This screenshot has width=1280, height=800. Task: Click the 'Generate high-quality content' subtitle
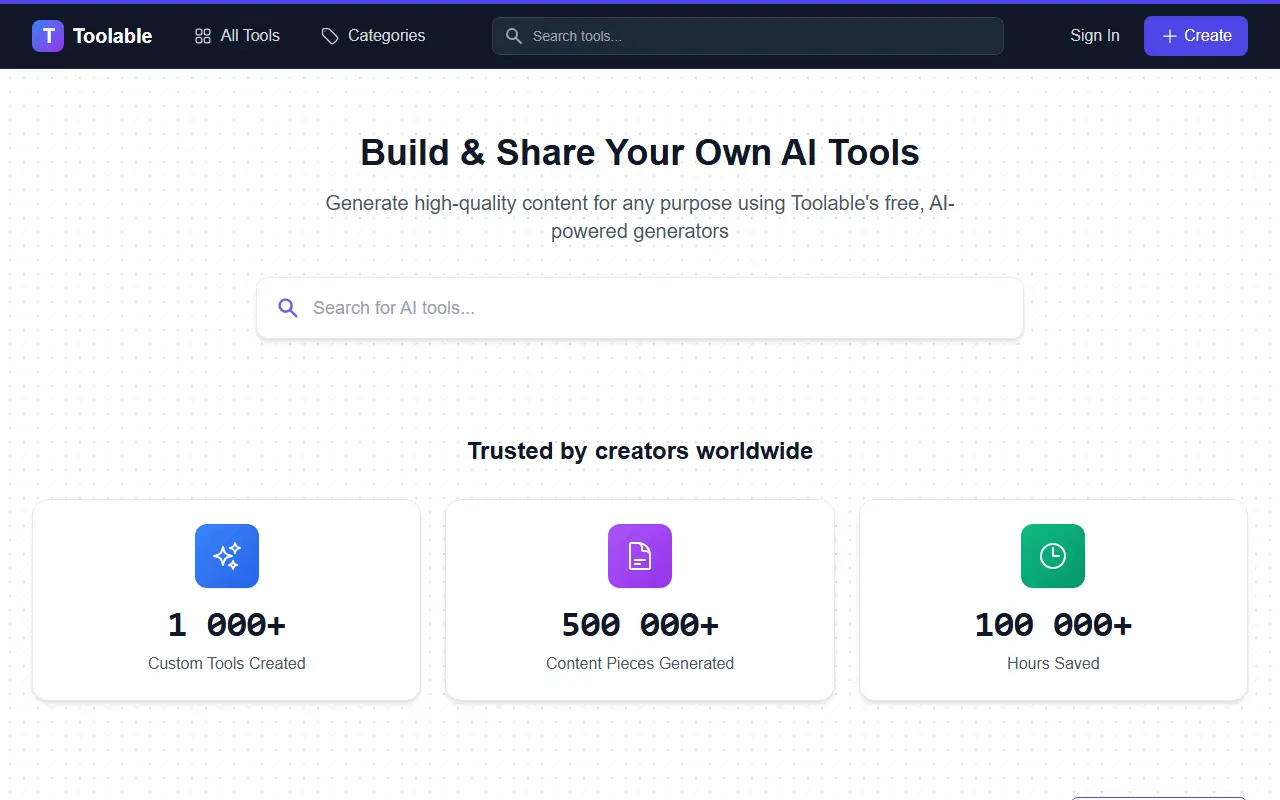coord(640,217)
